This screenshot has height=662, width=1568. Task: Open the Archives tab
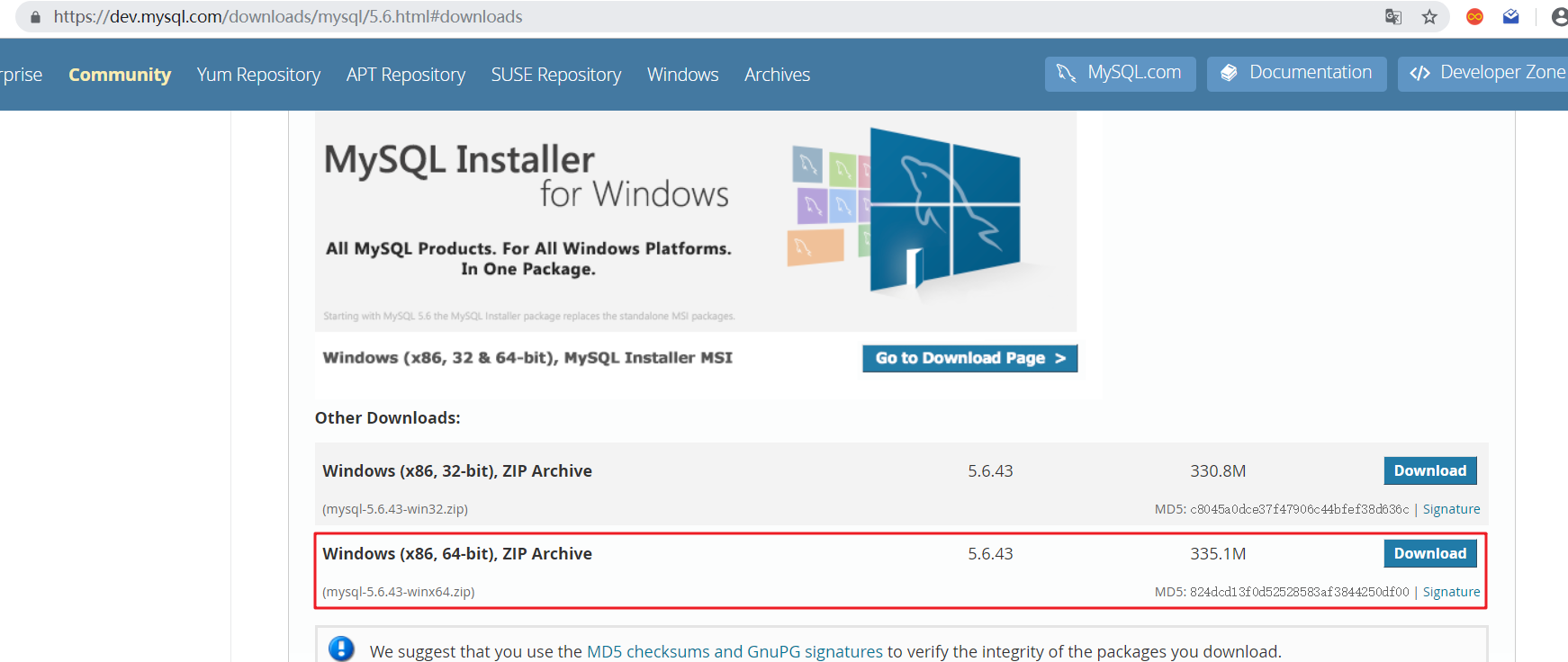(778, 75)
